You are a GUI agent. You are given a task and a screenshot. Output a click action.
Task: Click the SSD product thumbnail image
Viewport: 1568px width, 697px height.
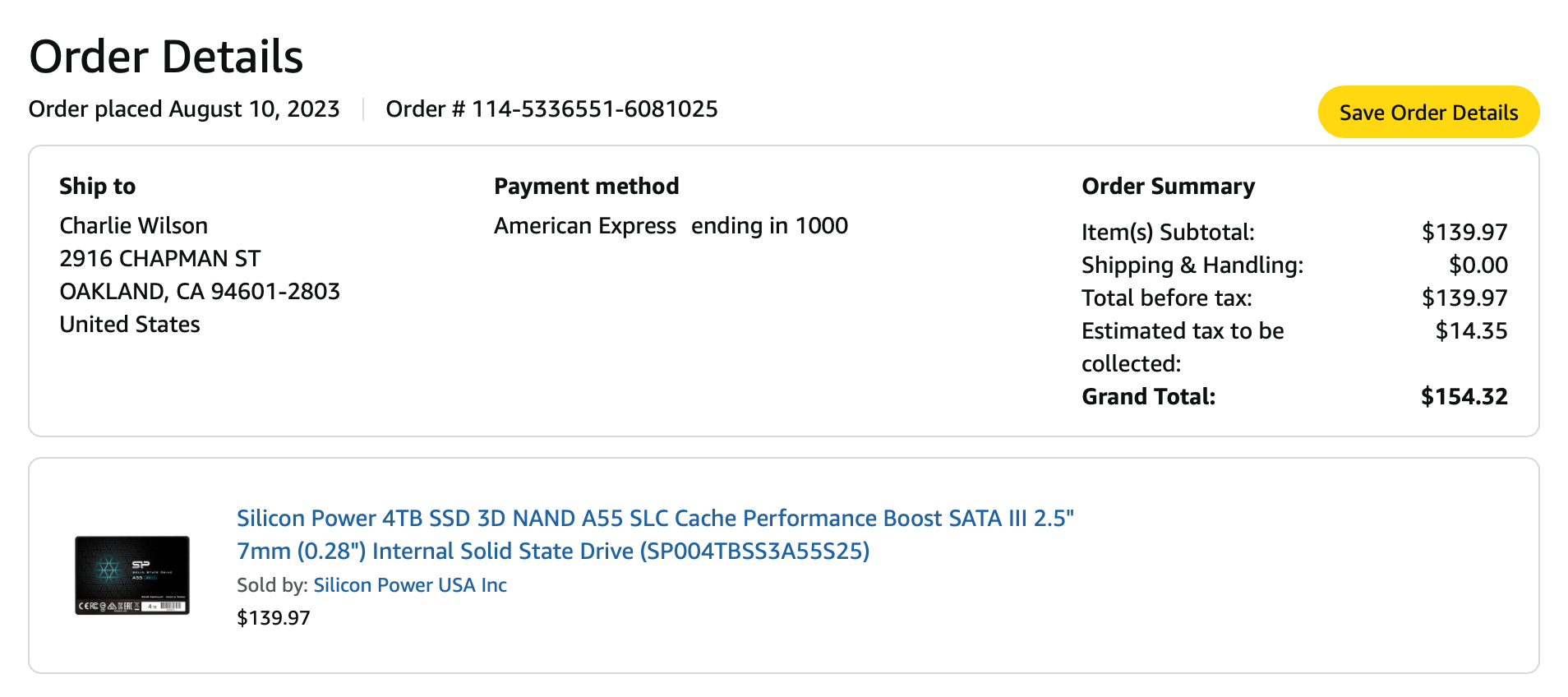132,575
